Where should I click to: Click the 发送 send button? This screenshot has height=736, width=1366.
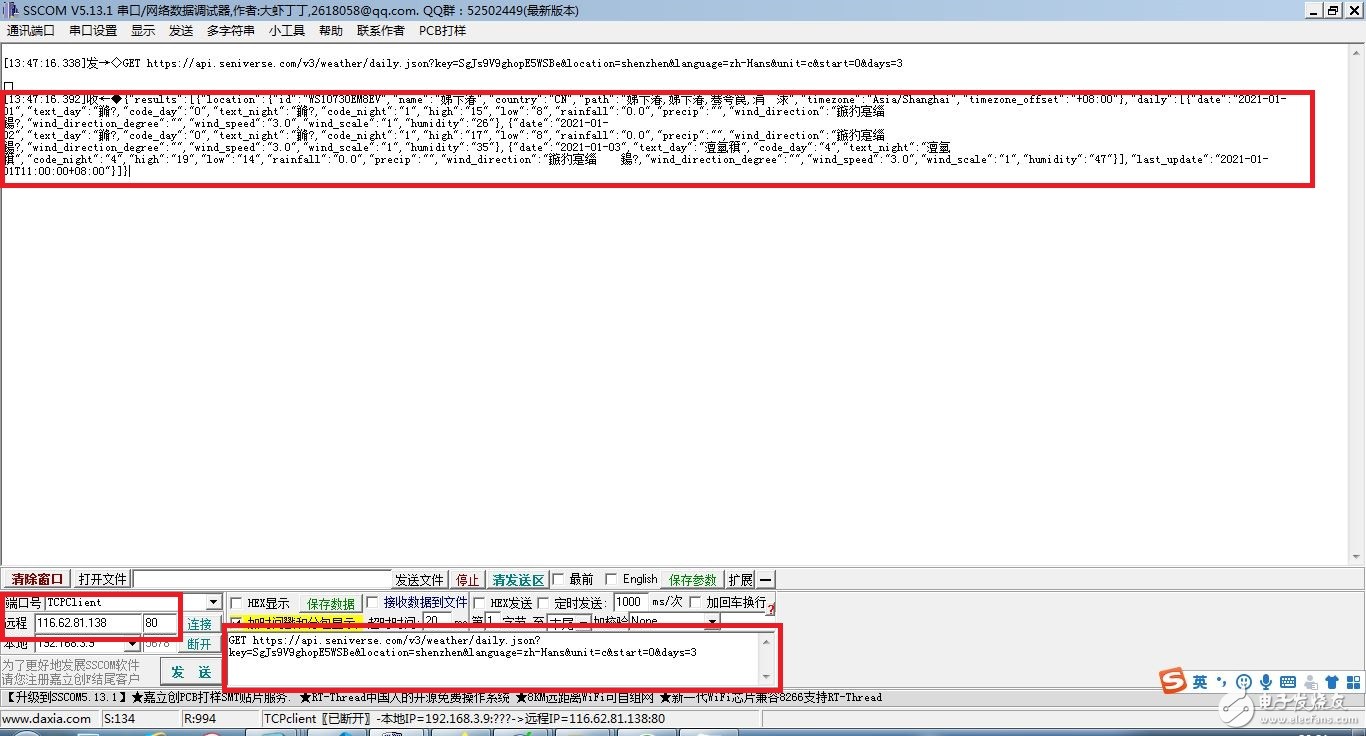tap(191, 672)
